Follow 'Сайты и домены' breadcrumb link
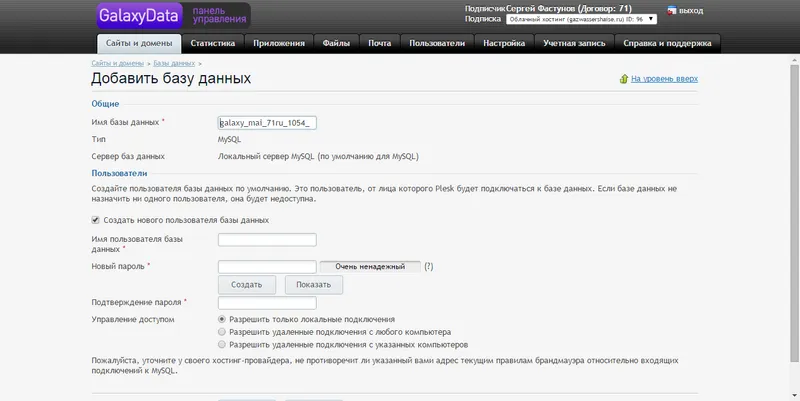The width and height of the screenshot is (800, 401). coord(117,63)
